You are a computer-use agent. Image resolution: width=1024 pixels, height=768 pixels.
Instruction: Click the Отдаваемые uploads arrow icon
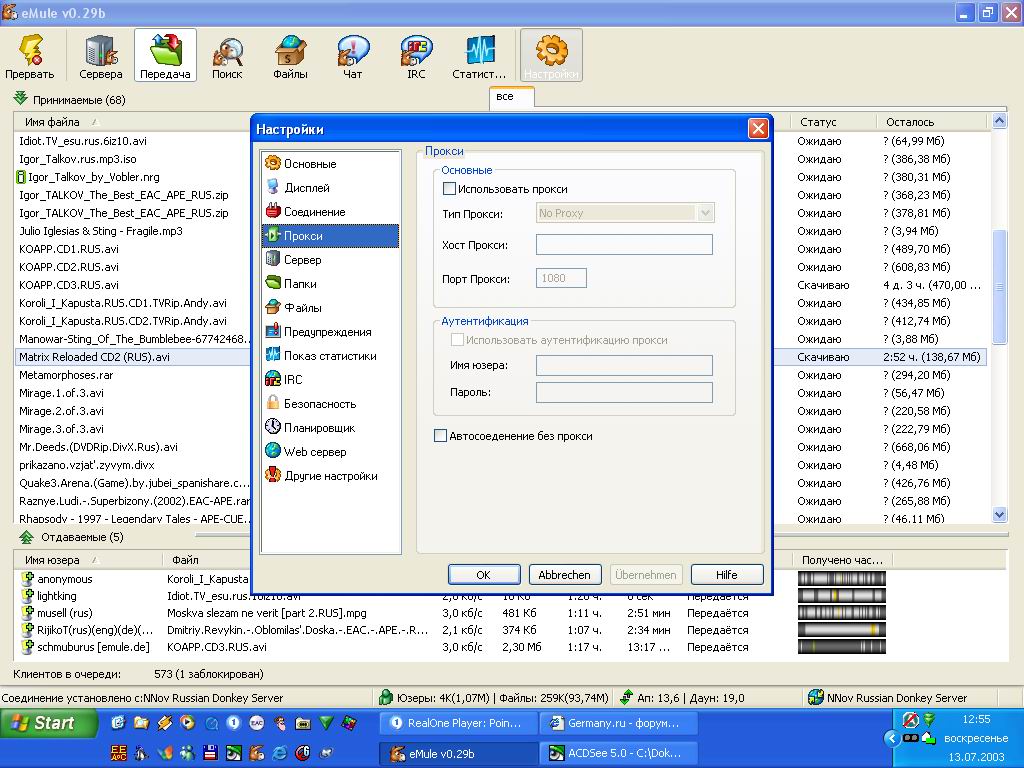26,537
